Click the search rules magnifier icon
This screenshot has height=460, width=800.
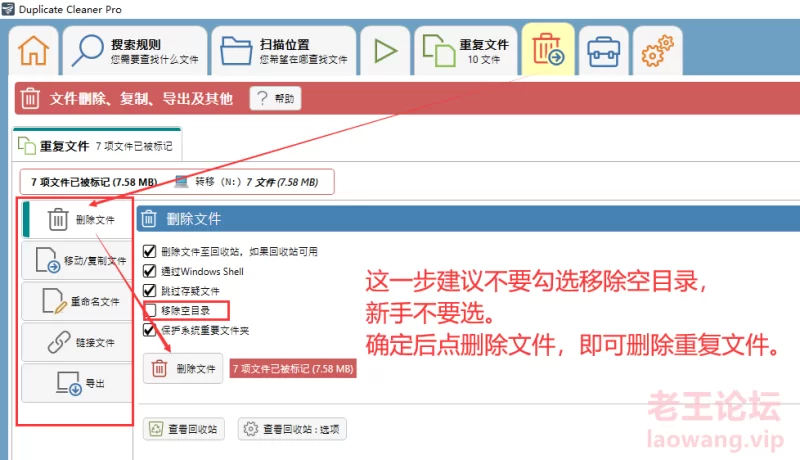pyautogui.click(x=87, y=50)
